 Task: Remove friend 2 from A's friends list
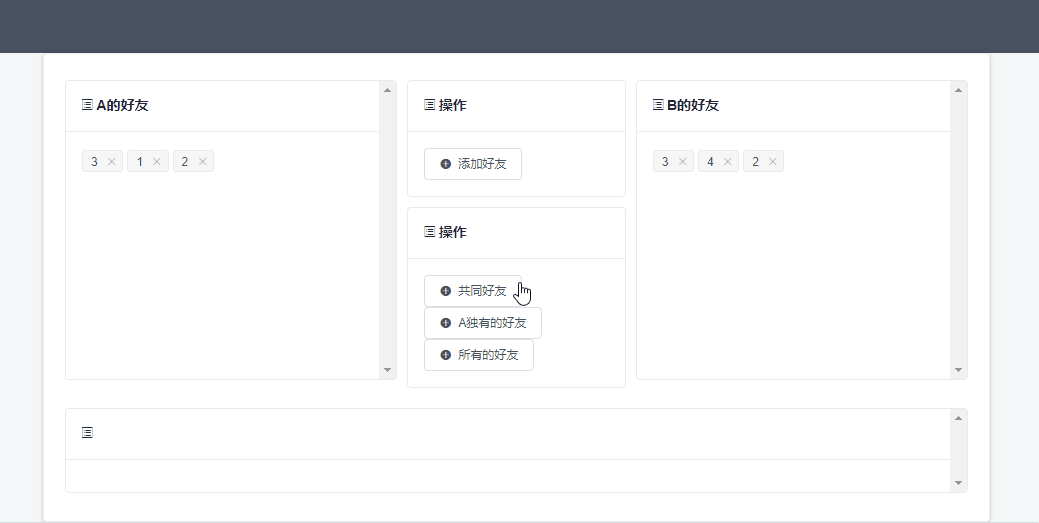202,162
